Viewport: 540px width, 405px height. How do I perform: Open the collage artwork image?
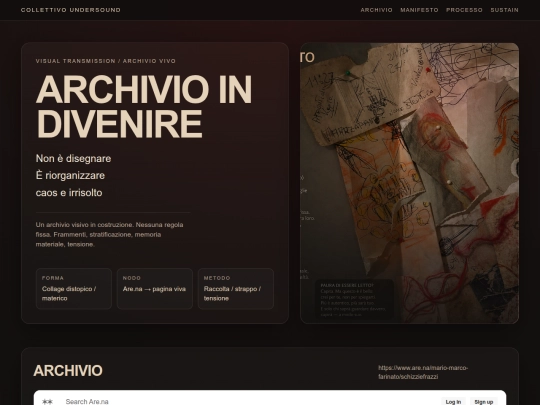pyautogui.click(x=409, y=183)
